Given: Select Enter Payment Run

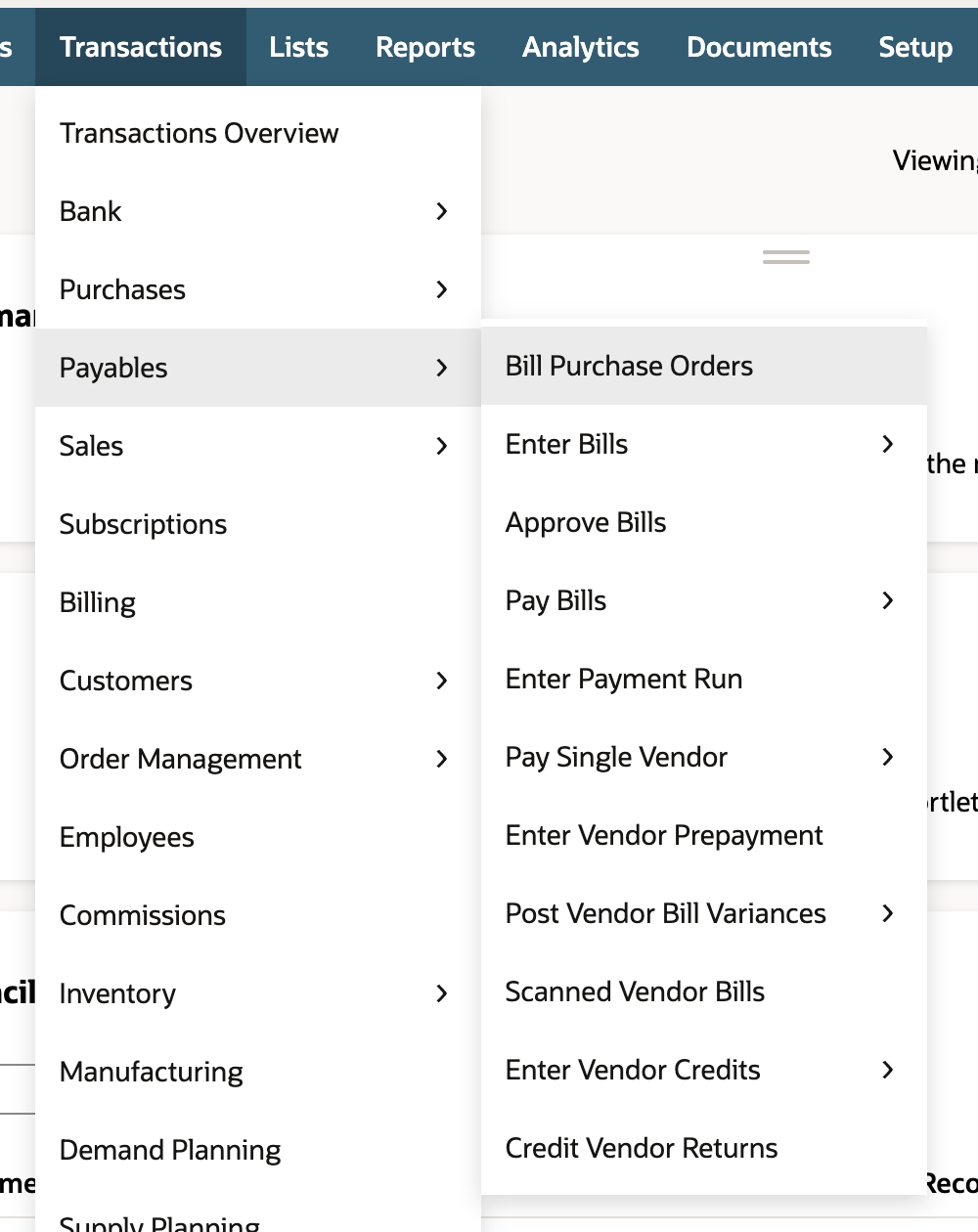Looking at the screenshot, I should (704, 679).
